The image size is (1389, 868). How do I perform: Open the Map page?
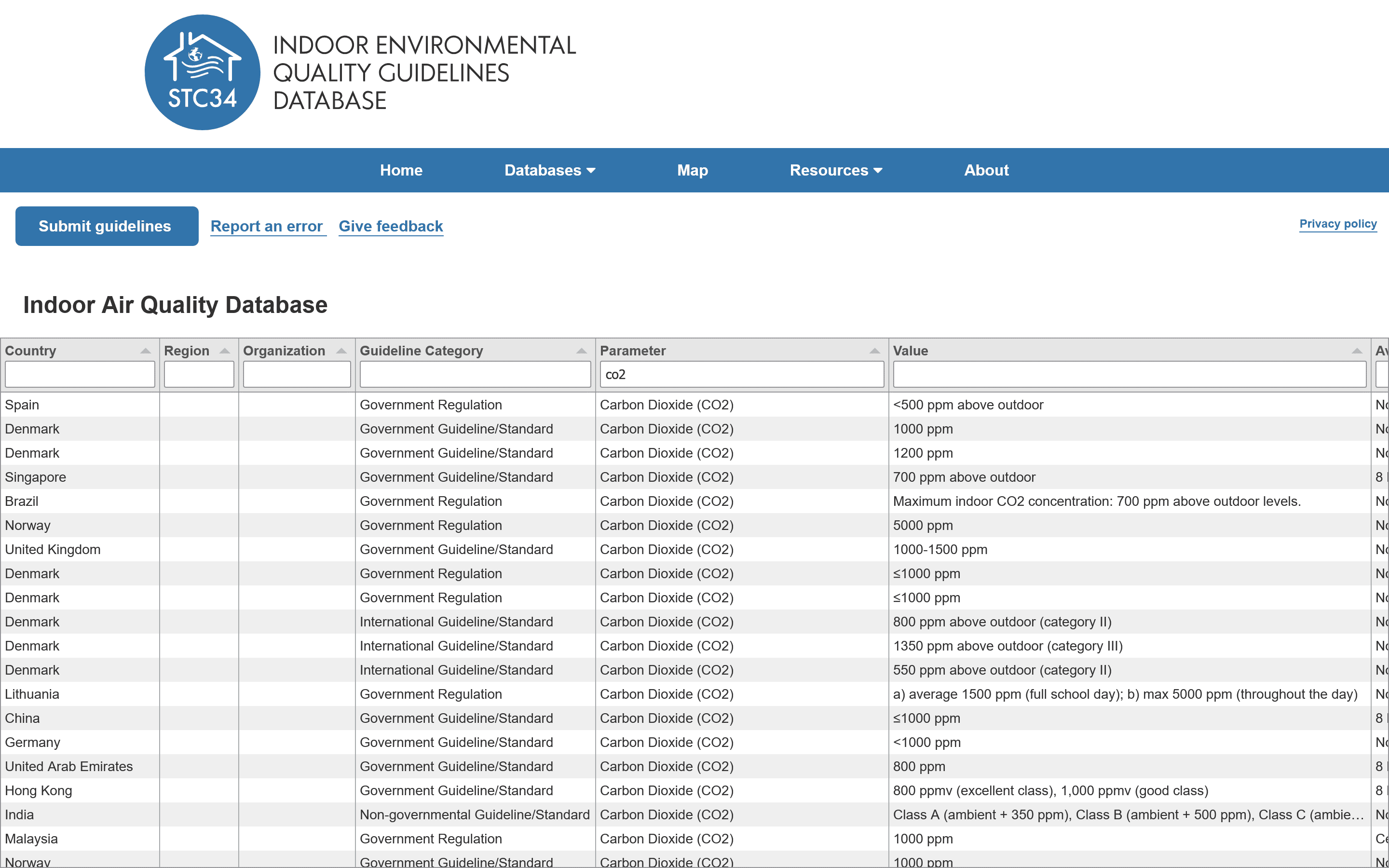pyautogui.click(x=692, y=171)
